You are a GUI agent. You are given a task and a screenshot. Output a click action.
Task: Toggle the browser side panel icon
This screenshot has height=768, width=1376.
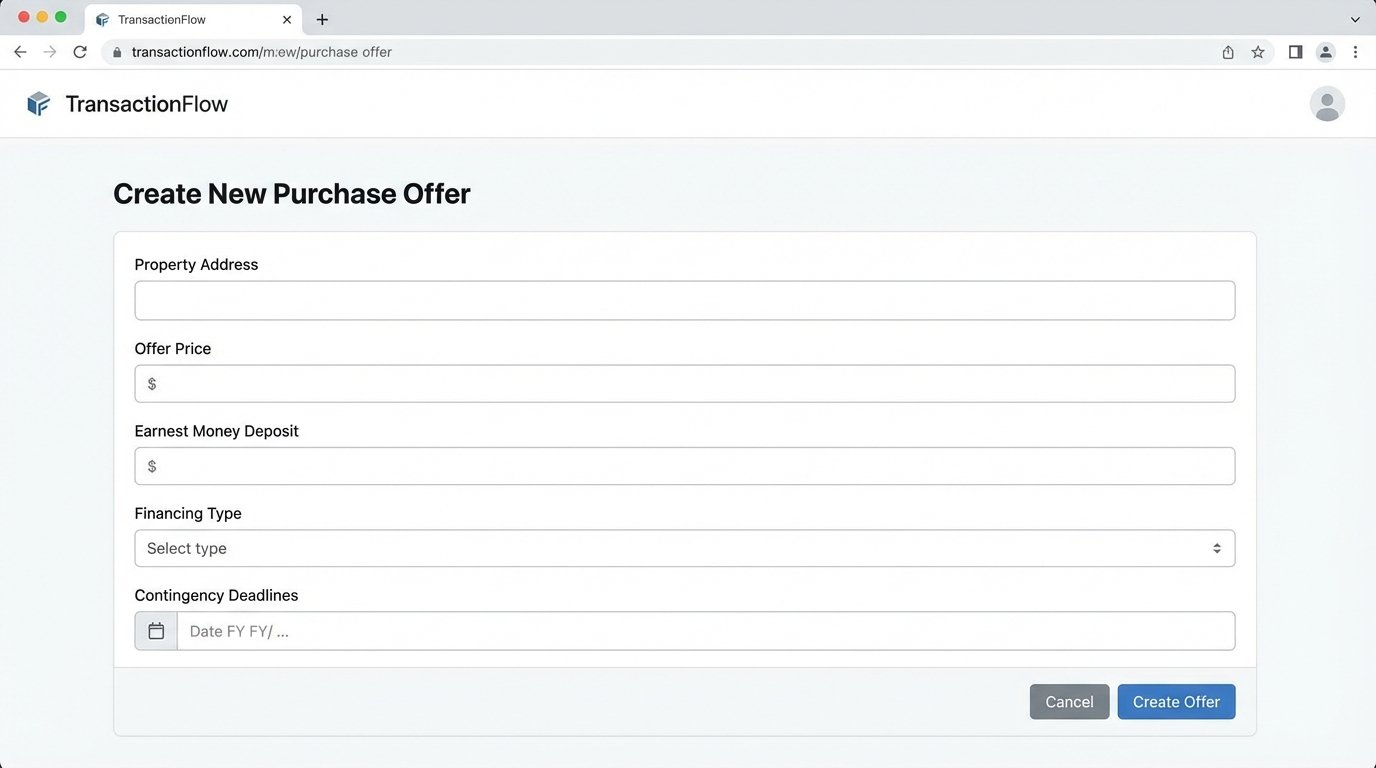pyautogui.click(x=1295, y=52)
